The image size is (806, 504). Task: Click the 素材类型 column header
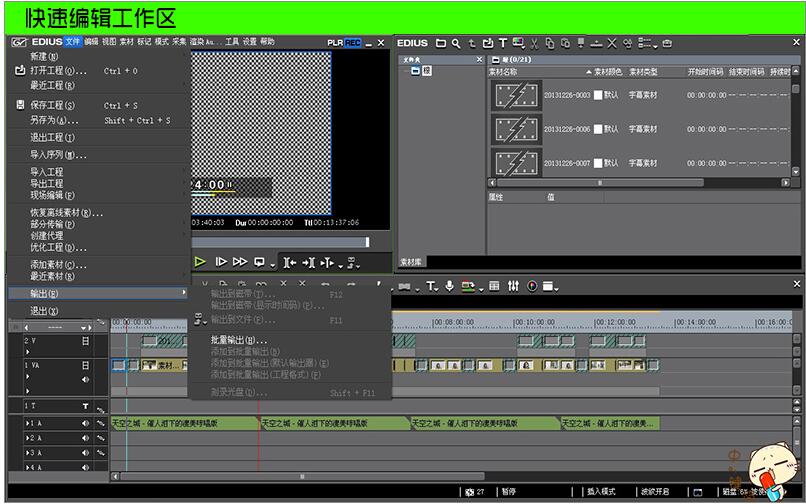(x=643, y=72)
